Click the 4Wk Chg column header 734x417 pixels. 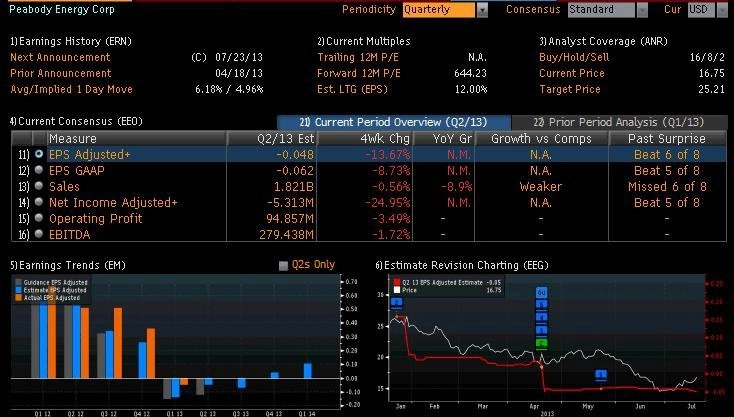[x=365, y=139]
